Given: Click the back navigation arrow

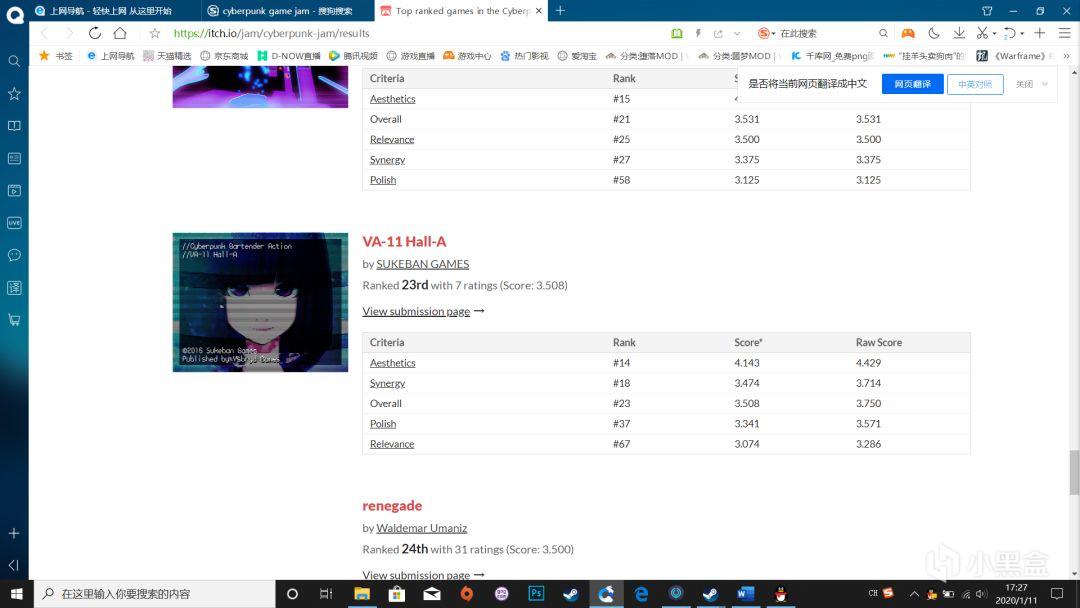Looking at the screenshot, I should [x=45, y=33].
